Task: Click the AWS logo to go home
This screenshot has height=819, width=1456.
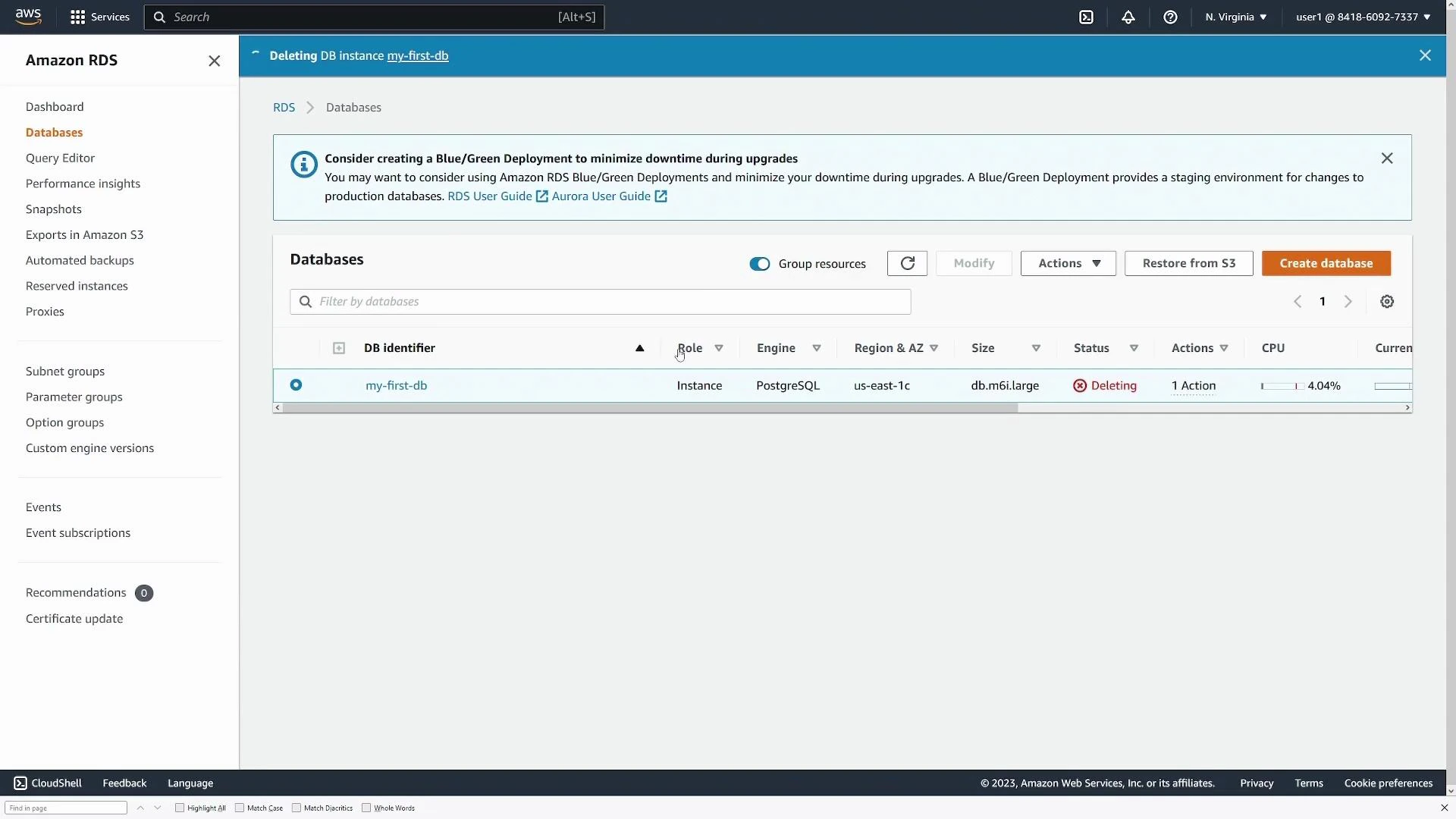Action: 28,16
